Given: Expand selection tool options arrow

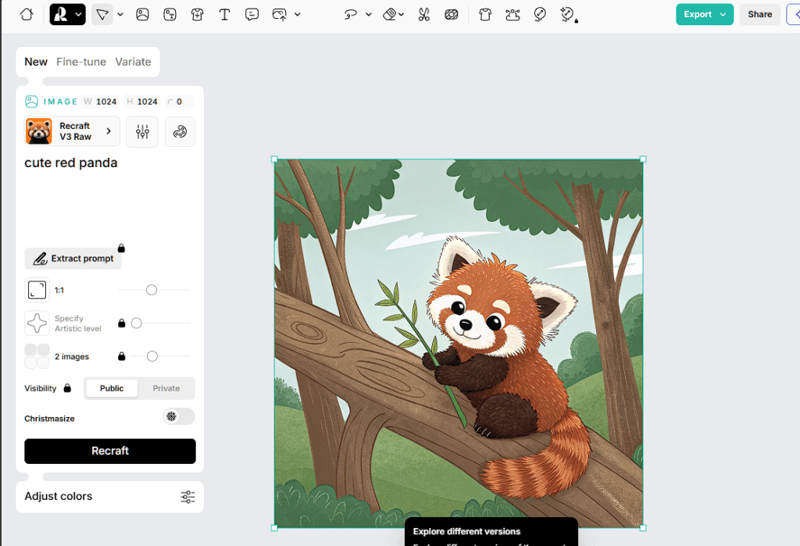Looking at the screenshot, I should click(x=120, y=14).
